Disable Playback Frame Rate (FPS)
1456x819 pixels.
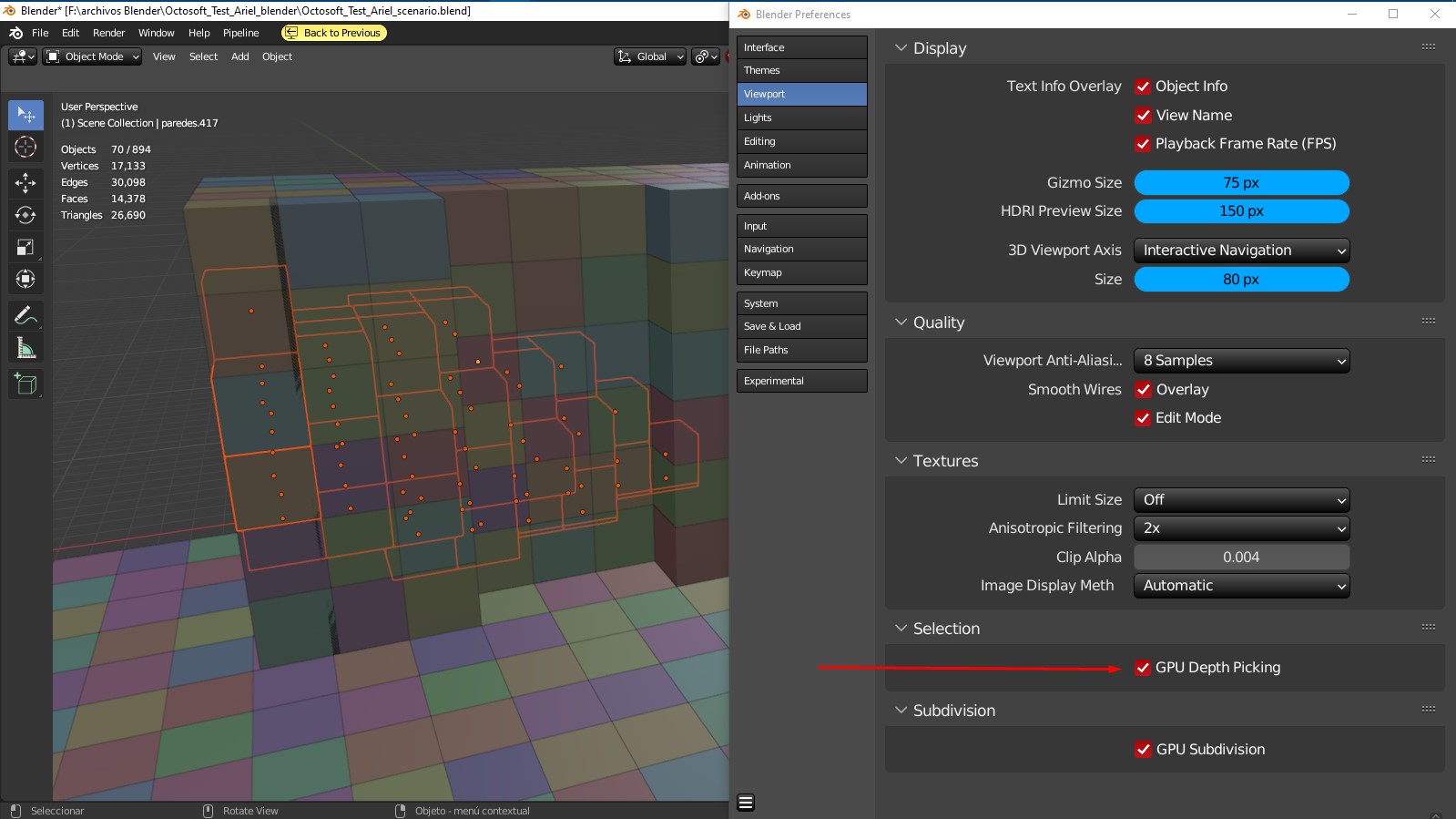(x=1143, y=144)
